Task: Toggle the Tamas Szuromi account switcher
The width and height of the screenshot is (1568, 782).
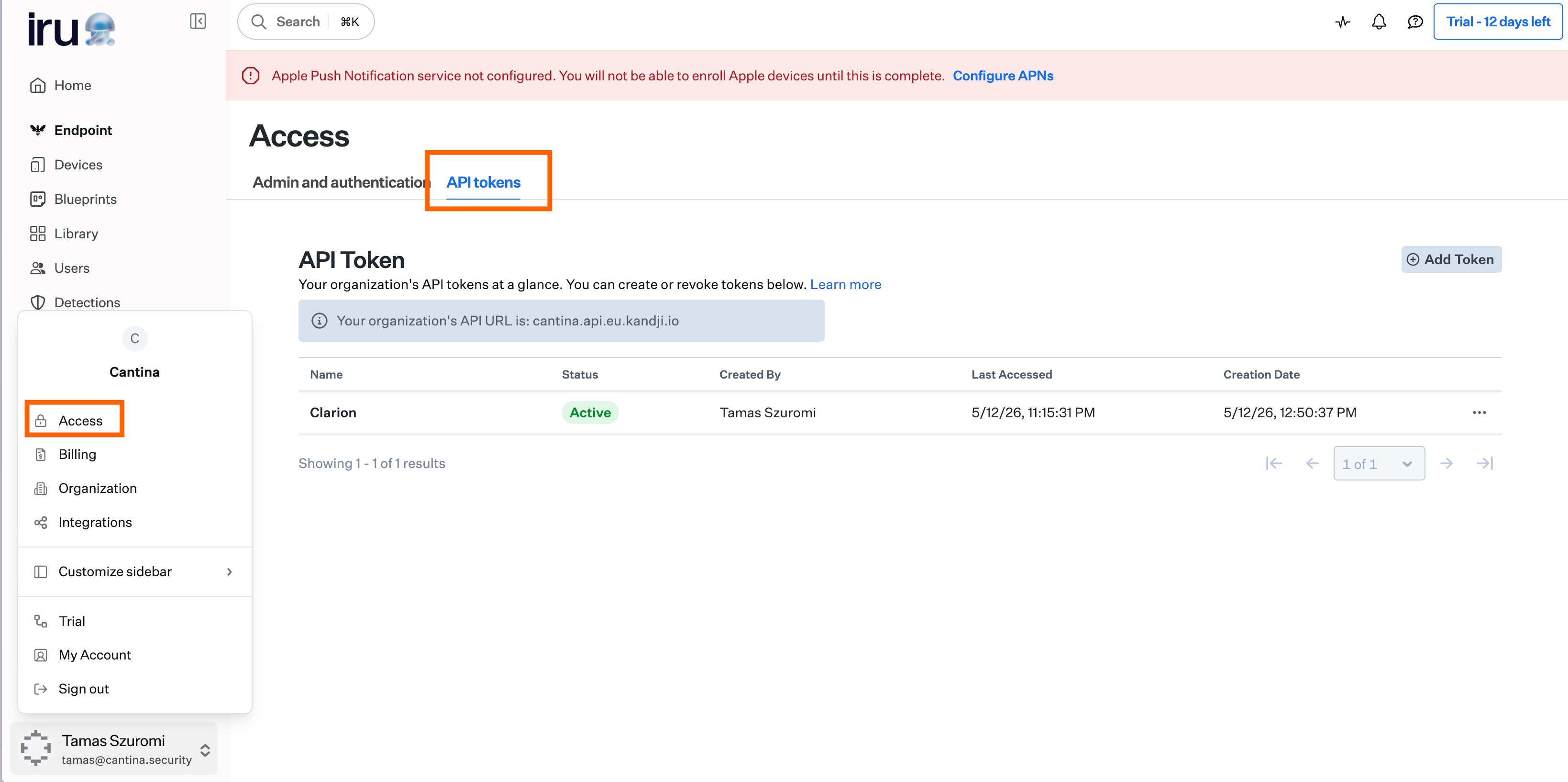Action: coord(114,748)
